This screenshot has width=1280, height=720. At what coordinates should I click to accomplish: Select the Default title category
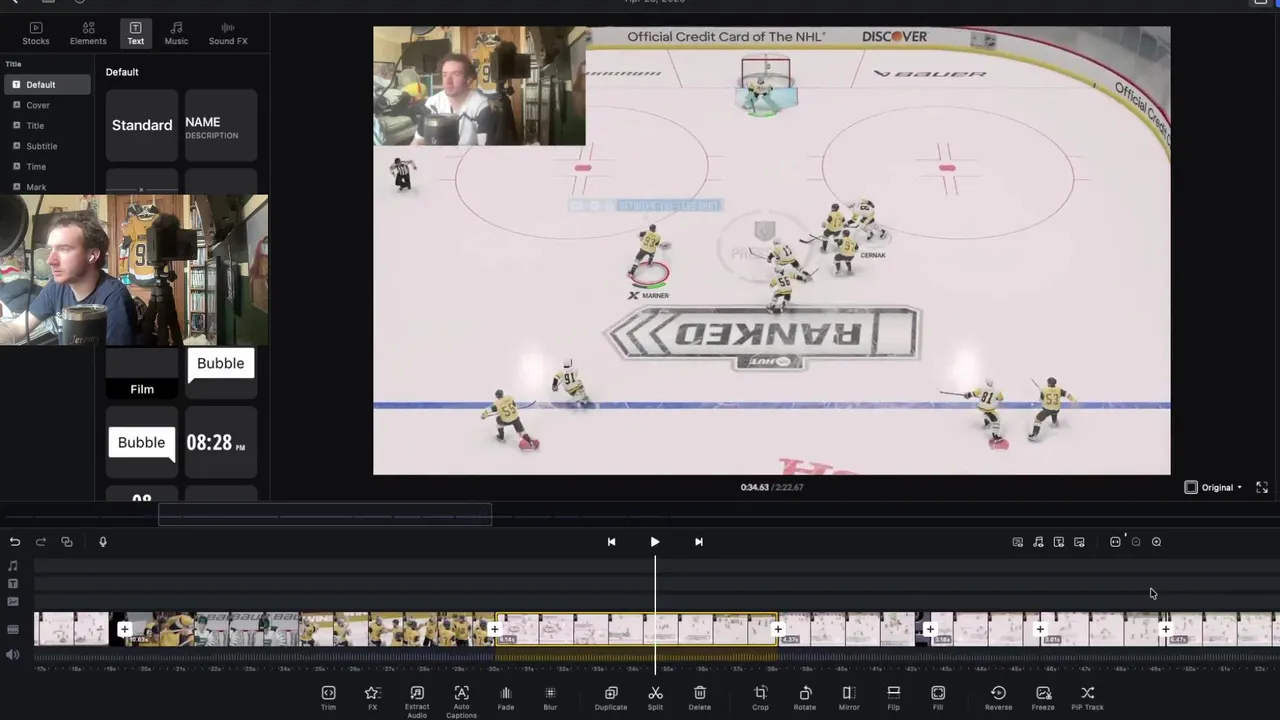45,85
